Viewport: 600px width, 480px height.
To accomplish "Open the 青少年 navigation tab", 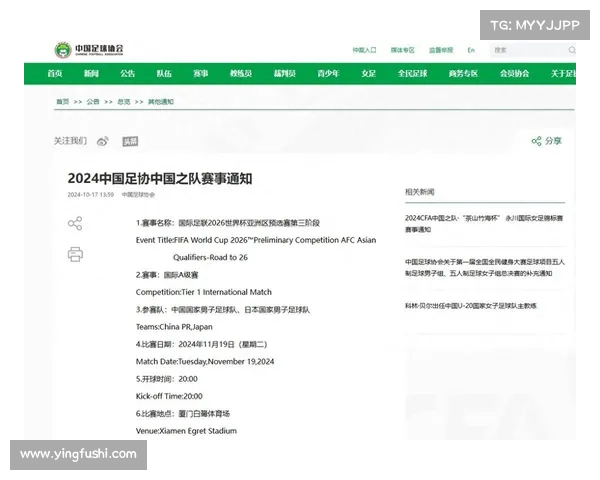I will [x=328, y=73].
